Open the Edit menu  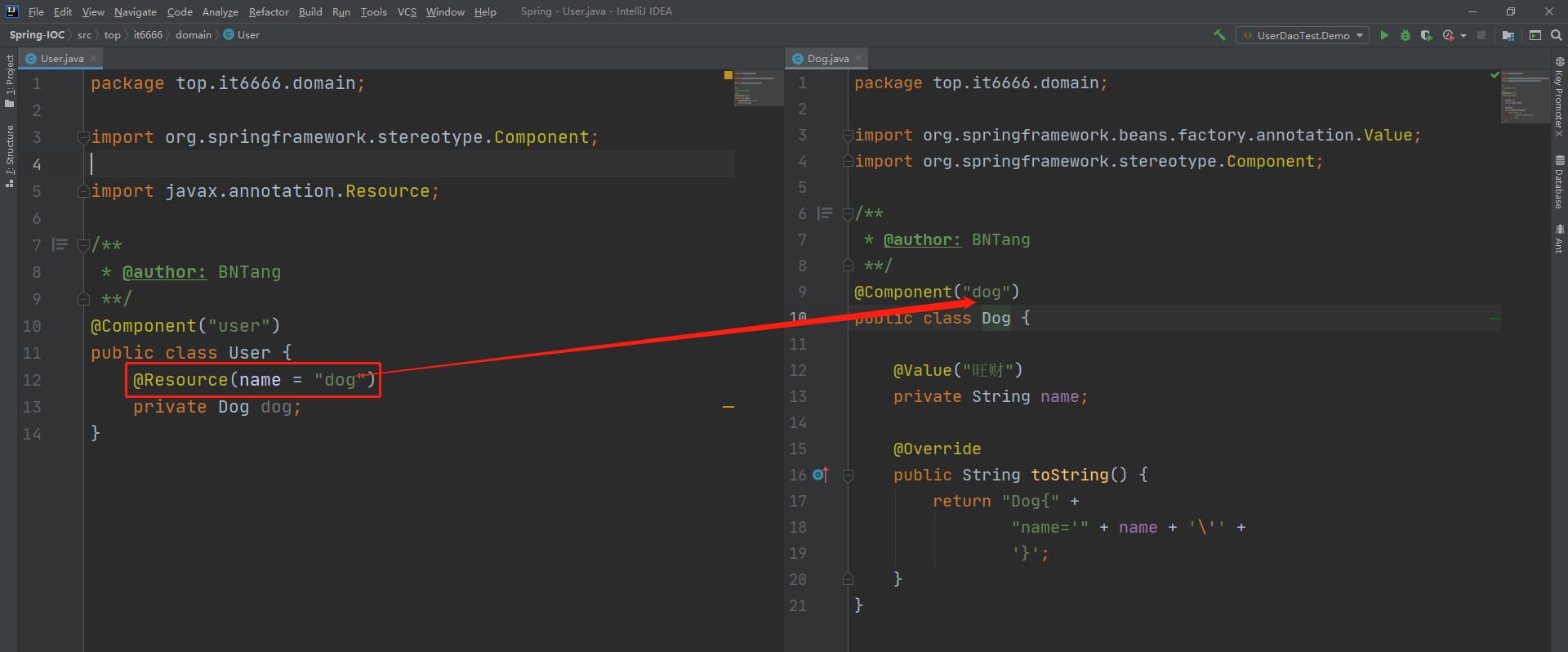63,11
